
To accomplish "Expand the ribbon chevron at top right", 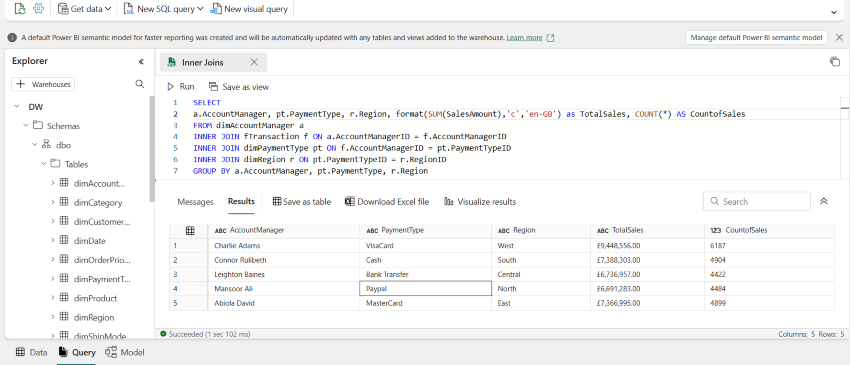I will pos(834,12).
